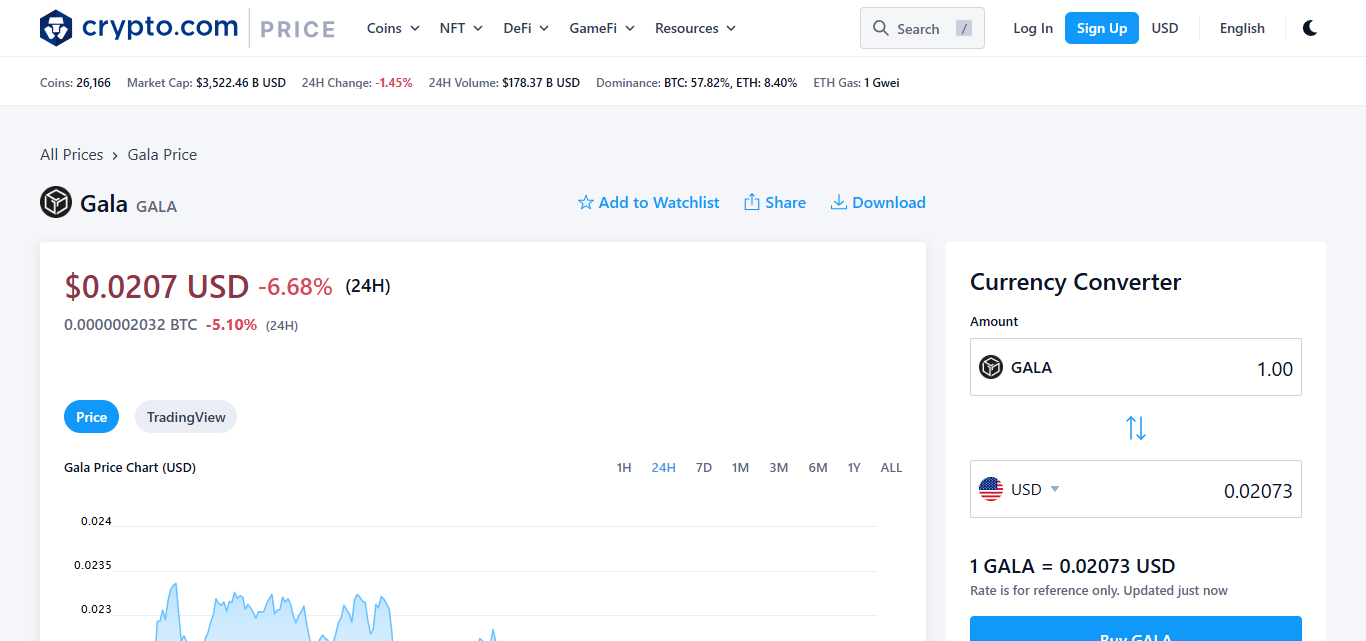The width and height of the screenshot is (1366, 641).
Task: Select the 7D chart range
Action: (704, 467)
